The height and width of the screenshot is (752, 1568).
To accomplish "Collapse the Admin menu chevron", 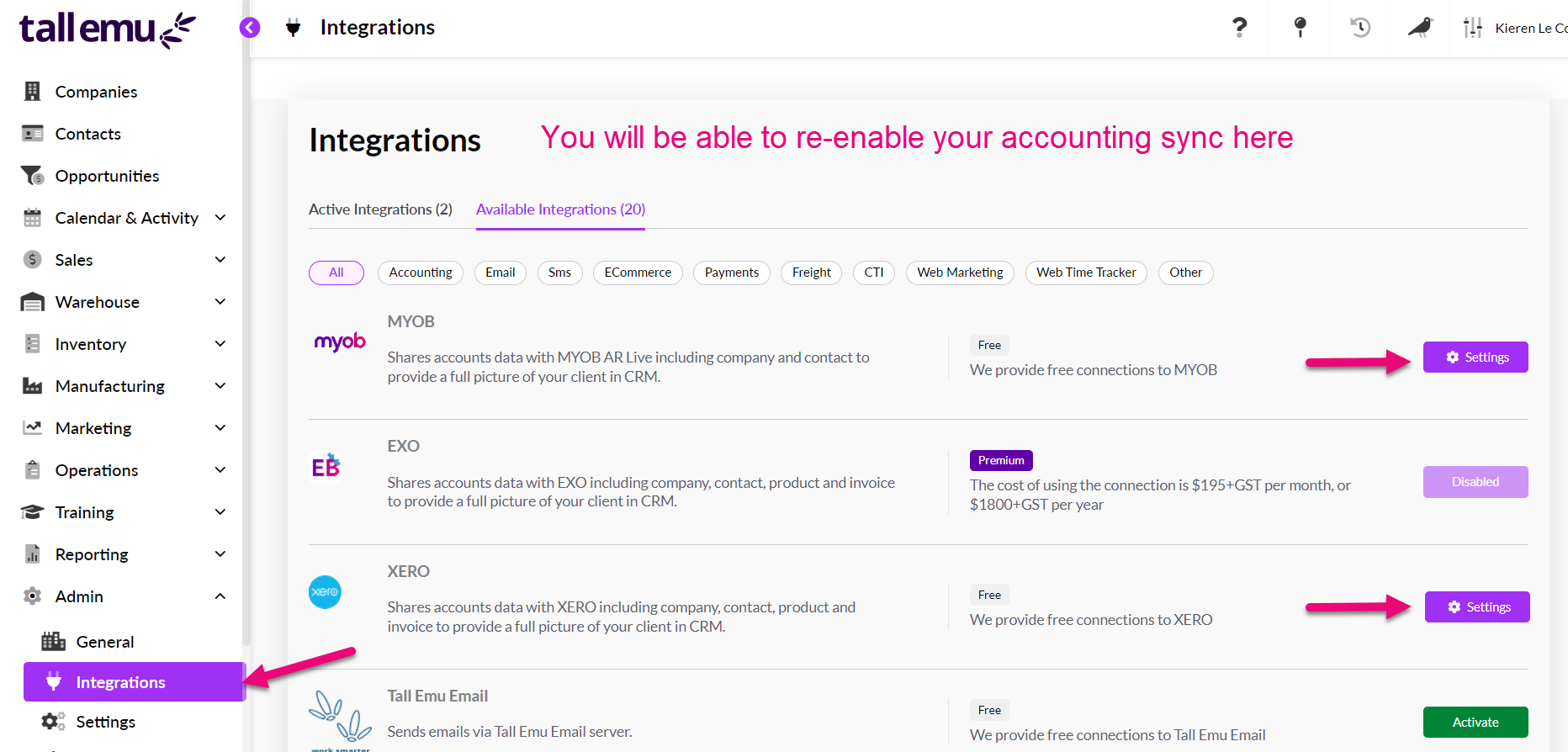I will point(220,596).
